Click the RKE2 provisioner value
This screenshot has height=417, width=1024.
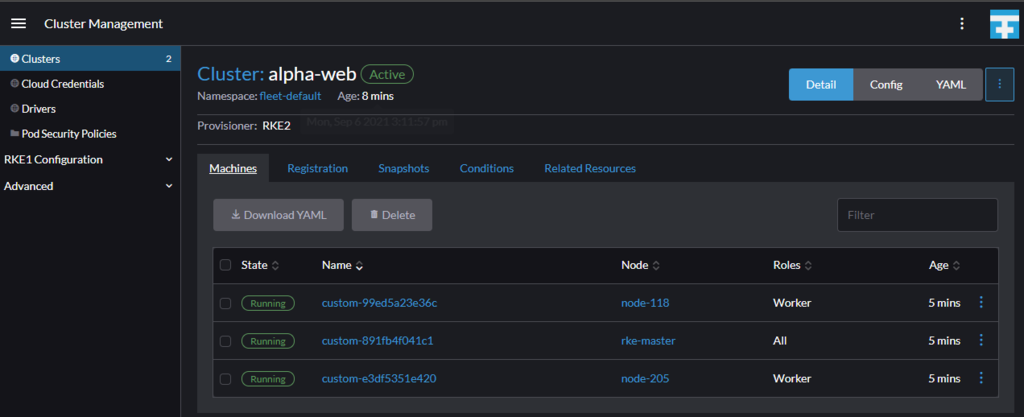click(277, 125)
